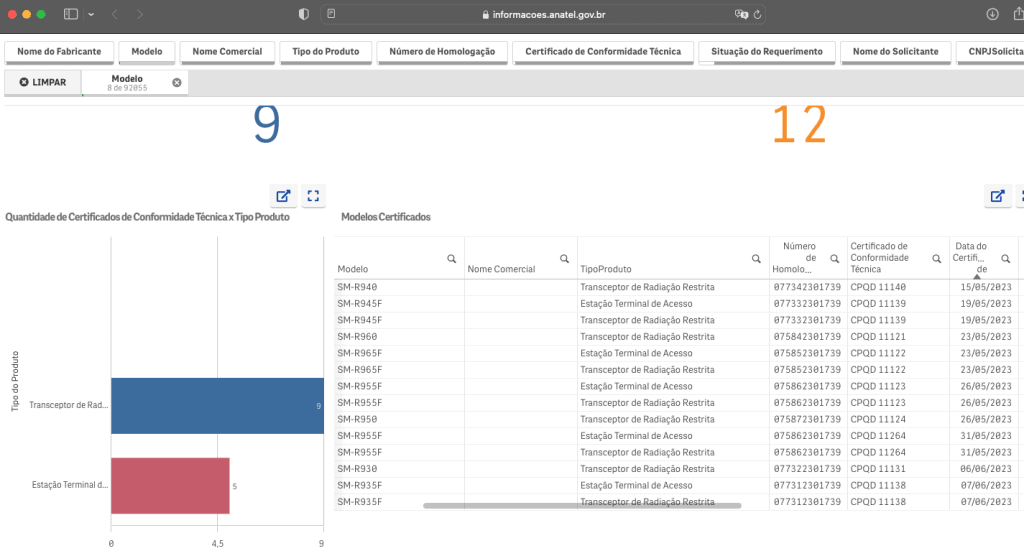Sort by the Modelo column header
The width and height of the screenshot is (1024, 551).
[353, 269]
